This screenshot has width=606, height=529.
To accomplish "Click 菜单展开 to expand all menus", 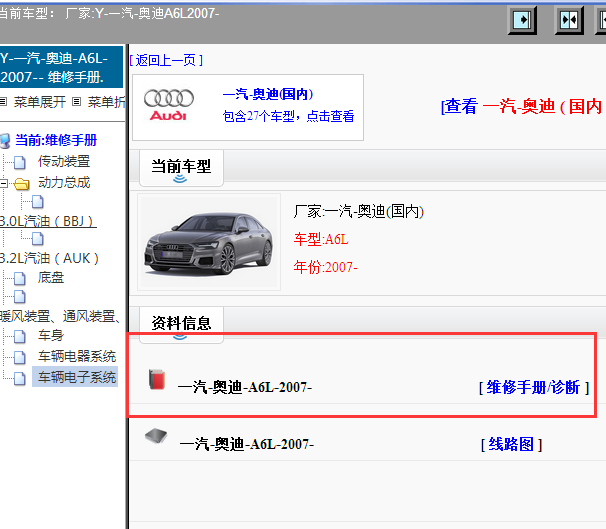I will click(x=40, y=102).
